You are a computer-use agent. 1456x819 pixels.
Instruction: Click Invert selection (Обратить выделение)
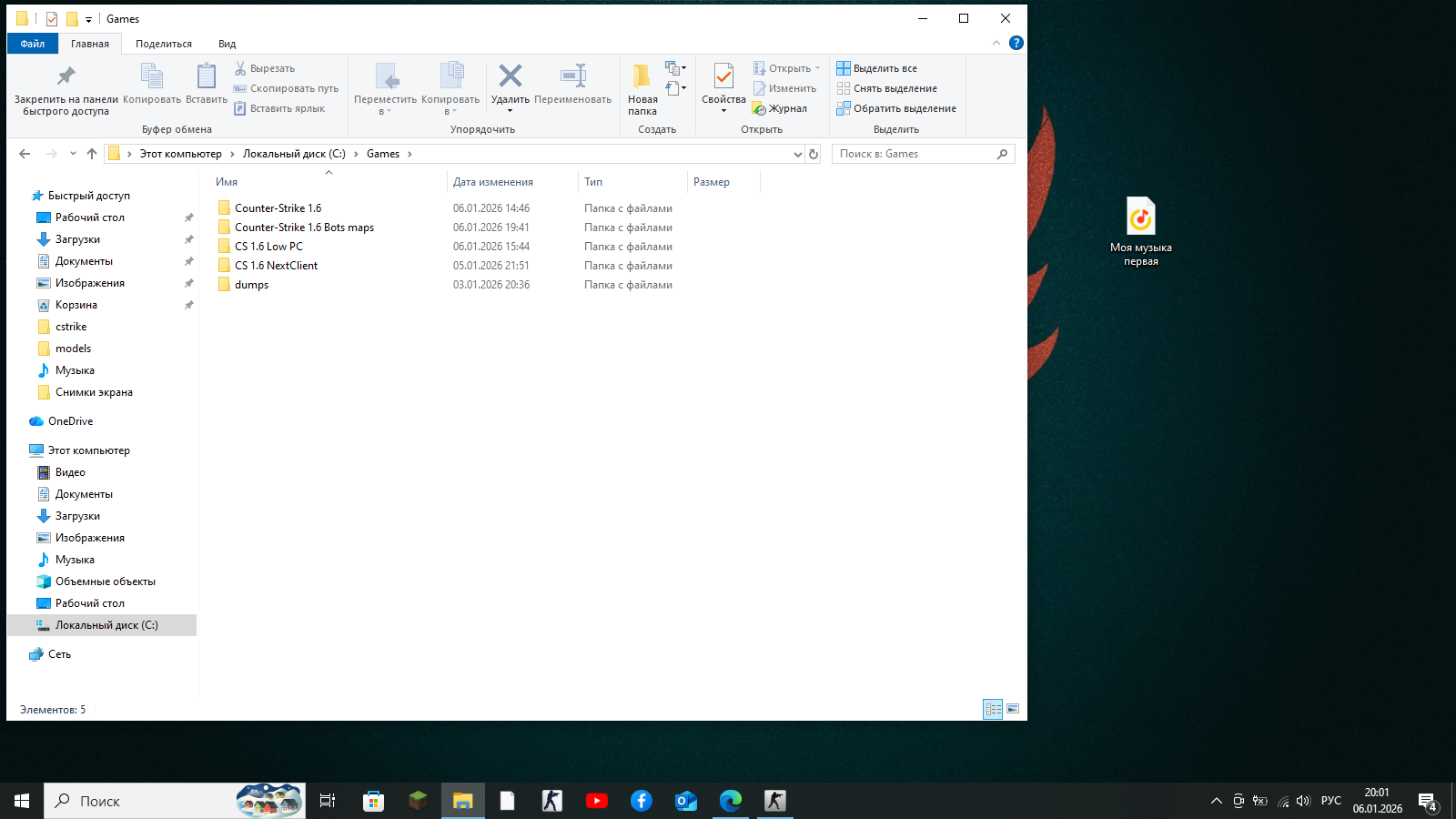click(896, 108)
